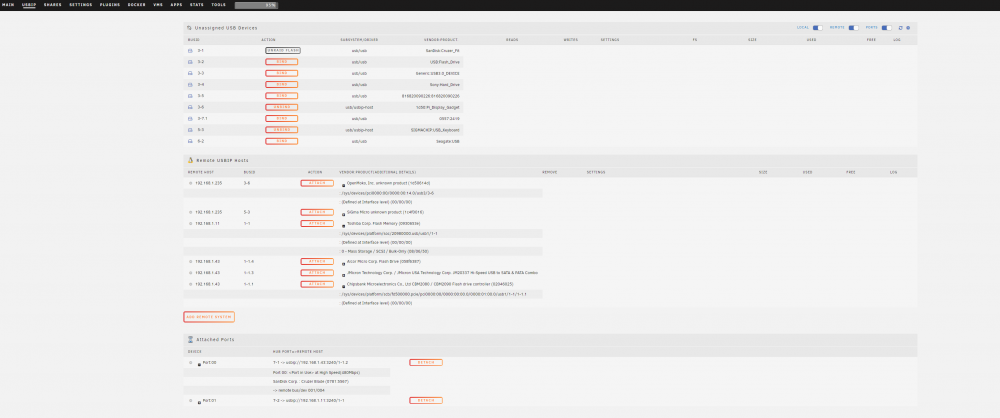Open the Settings tab
Image resolution: width=1000 pixels, height=418 pixels.
coord(80,5)
